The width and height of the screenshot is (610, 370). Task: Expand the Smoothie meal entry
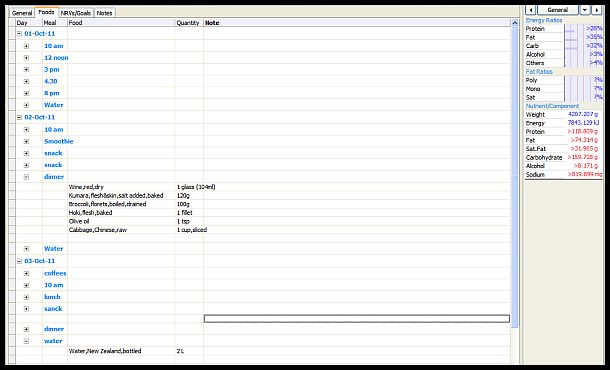coord(26,142)
